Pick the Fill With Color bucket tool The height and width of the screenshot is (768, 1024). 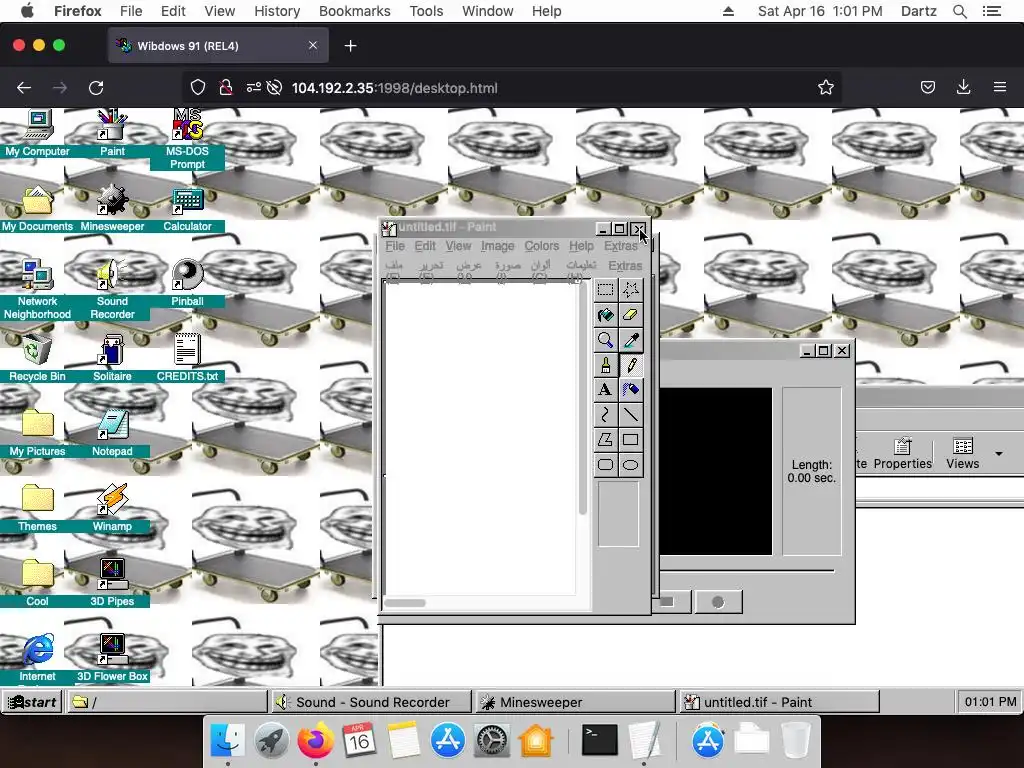605,315
